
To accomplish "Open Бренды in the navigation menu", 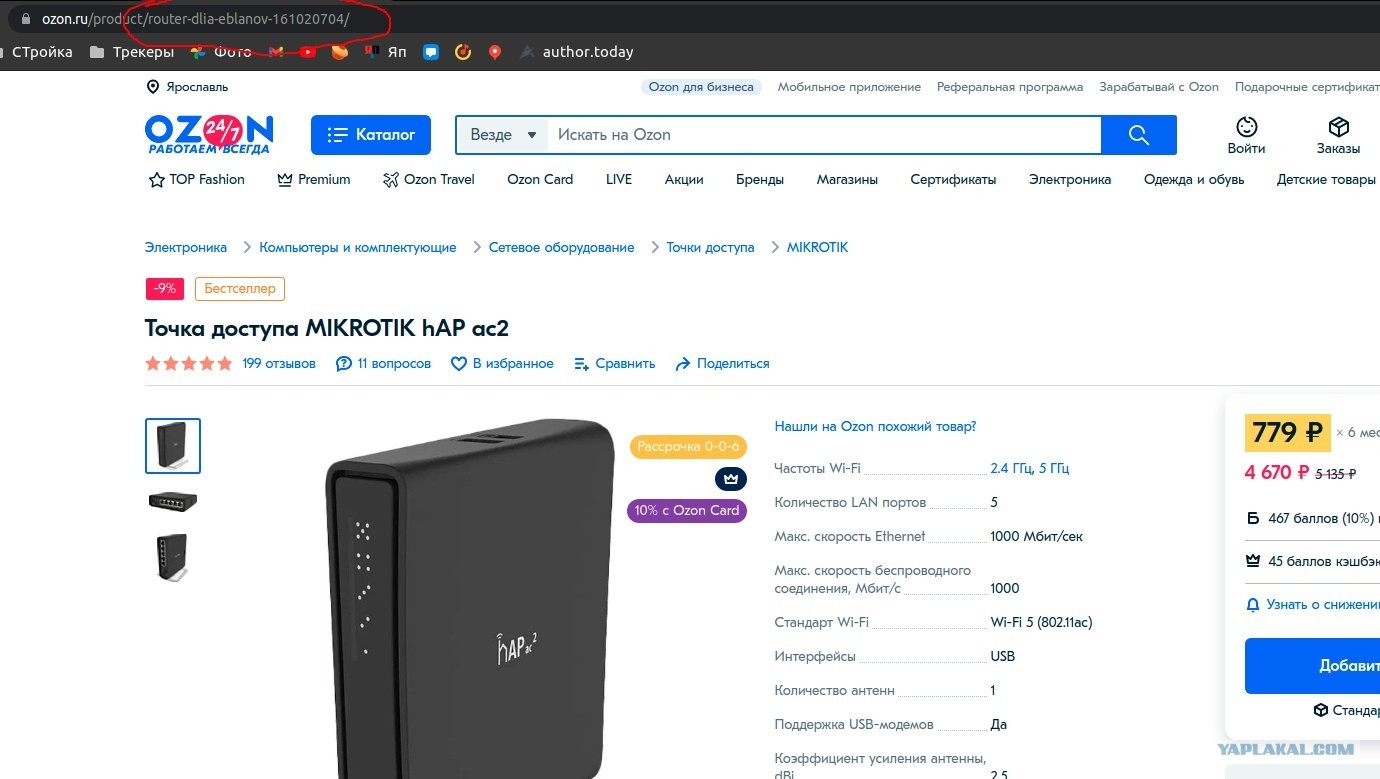I will coord(760,180).
